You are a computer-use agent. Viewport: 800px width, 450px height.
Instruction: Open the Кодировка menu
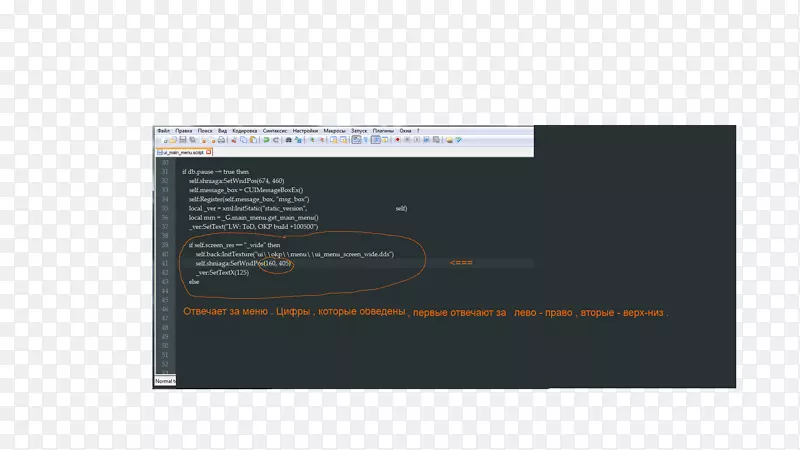tap(245, 131)
